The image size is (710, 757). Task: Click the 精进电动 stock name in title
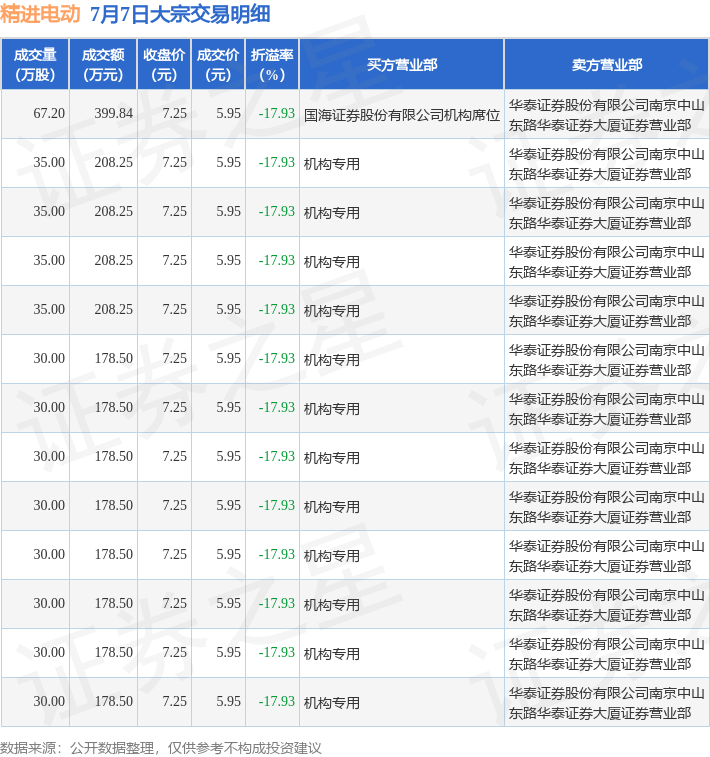(x=40, y=14)
